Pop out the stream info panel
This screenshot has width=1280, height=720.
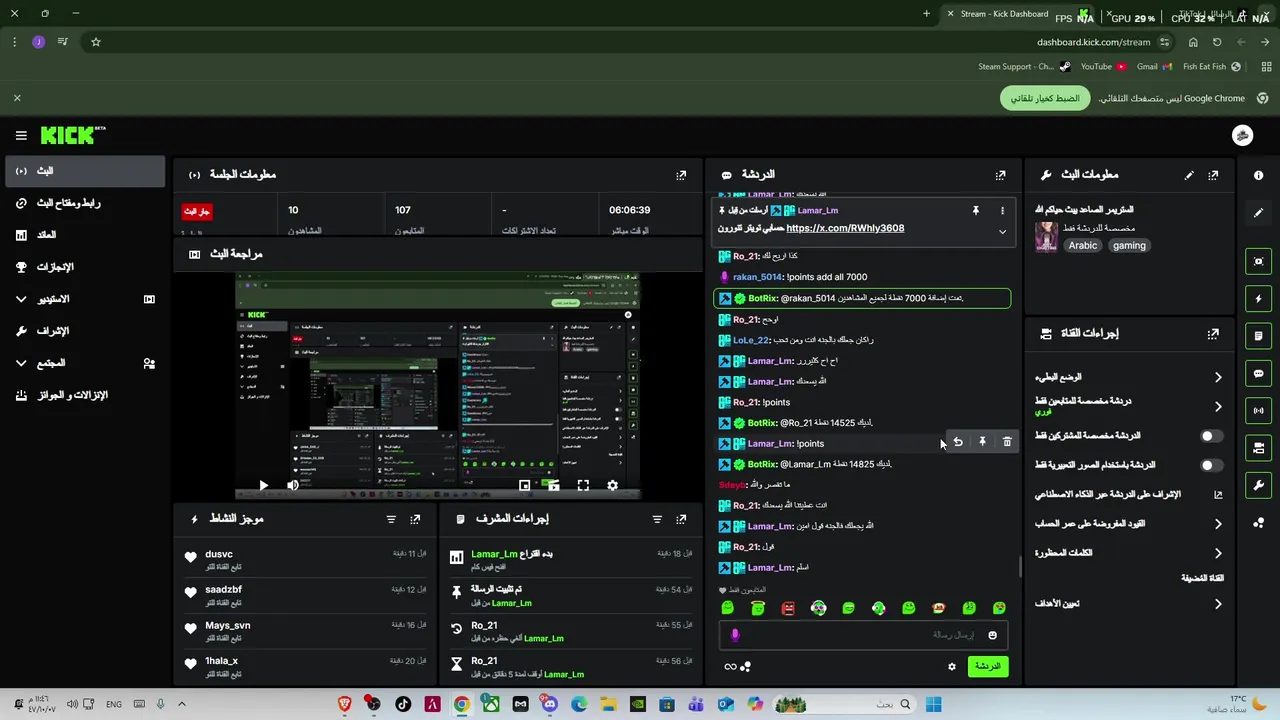point(1213,175)
